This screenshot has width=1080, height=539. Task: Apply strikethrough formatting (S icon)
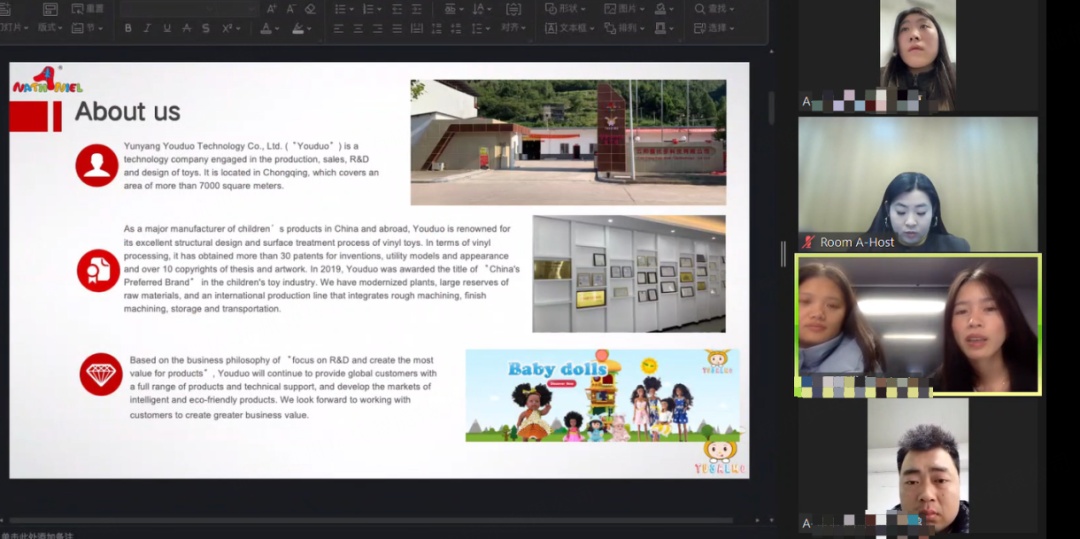coord(206,28)
